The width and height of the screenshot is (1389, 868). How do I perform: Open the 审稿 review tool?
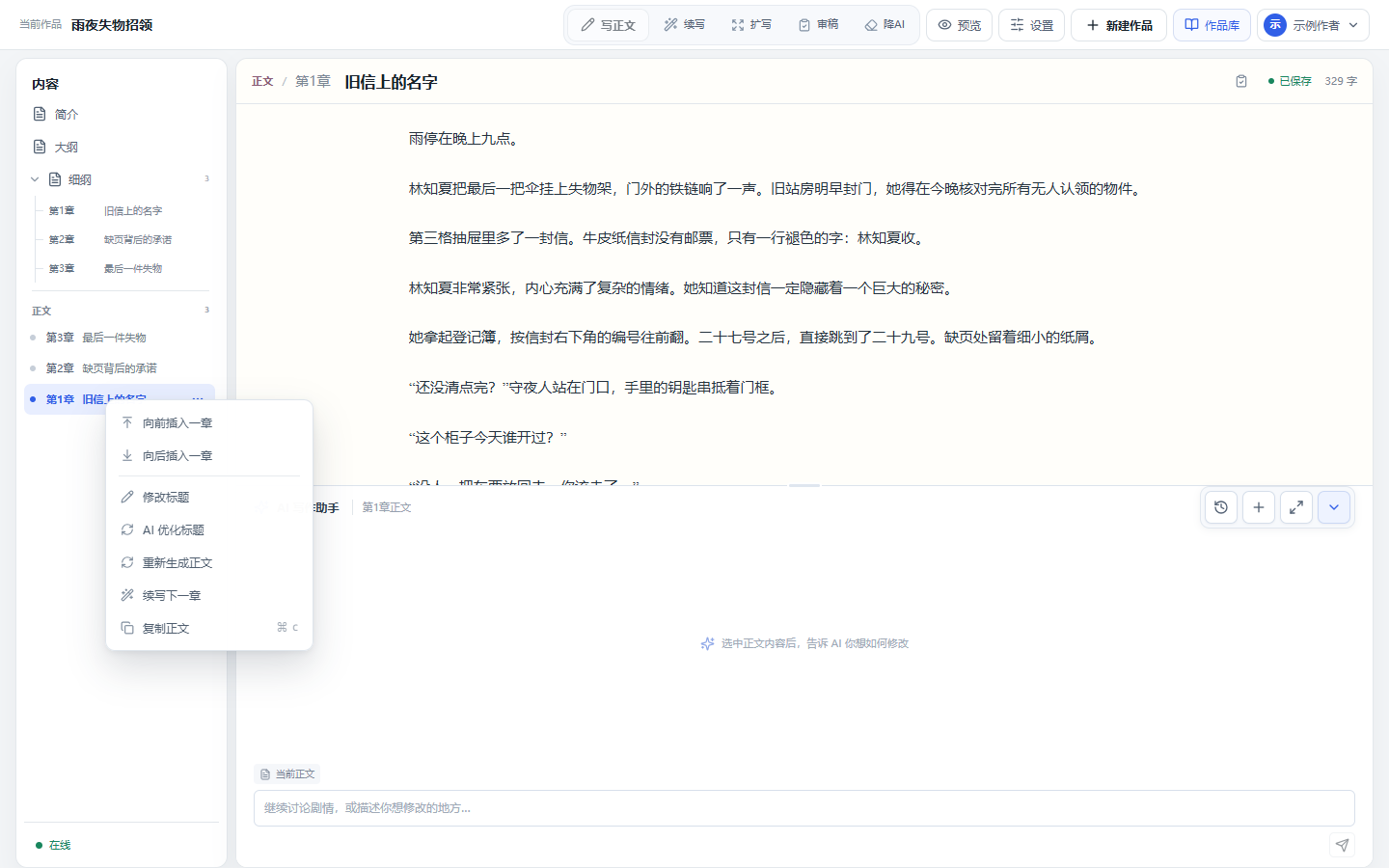[x=818, y=25]
